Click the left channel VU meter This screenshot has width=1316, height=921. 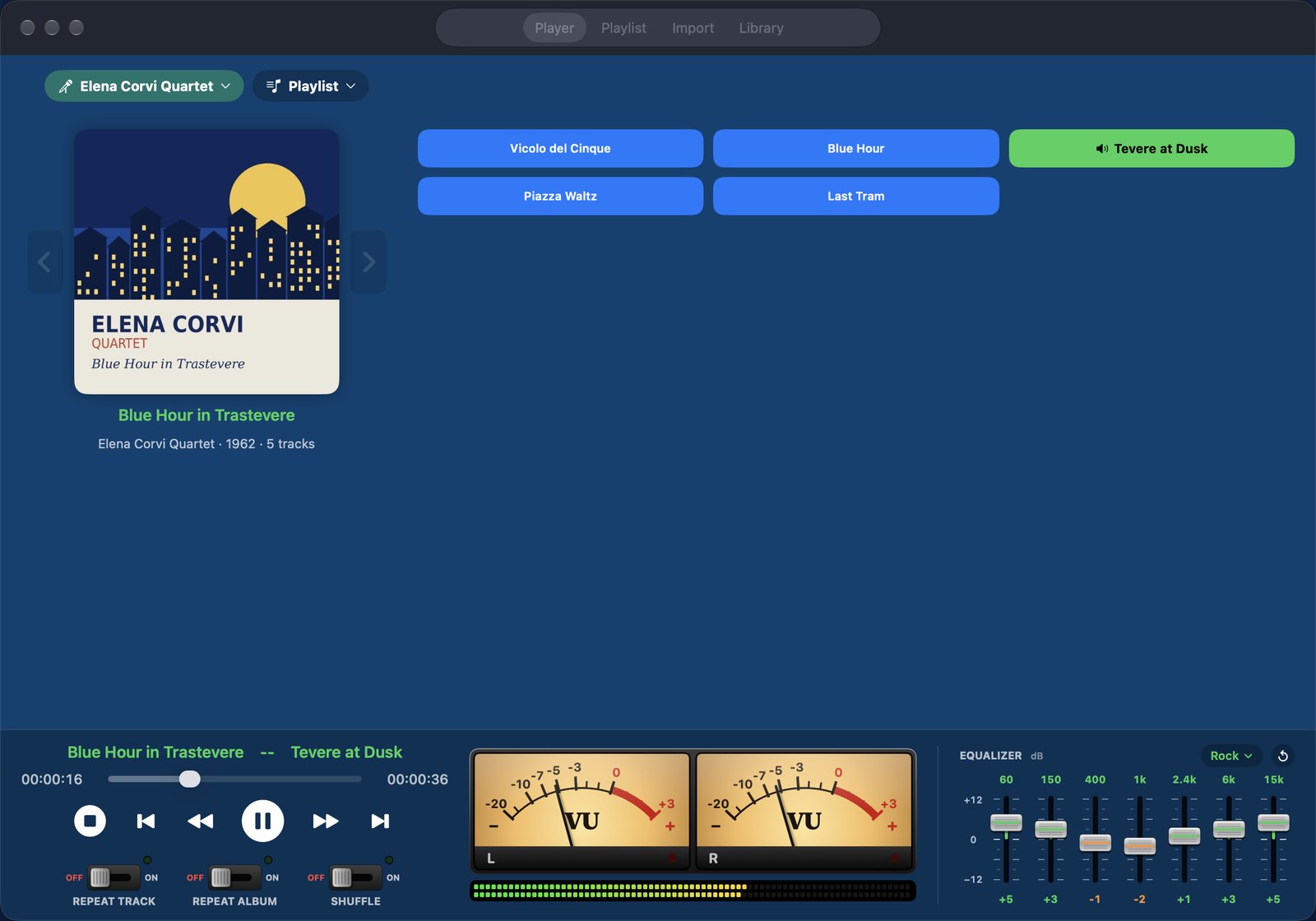[x=582, y=811]
